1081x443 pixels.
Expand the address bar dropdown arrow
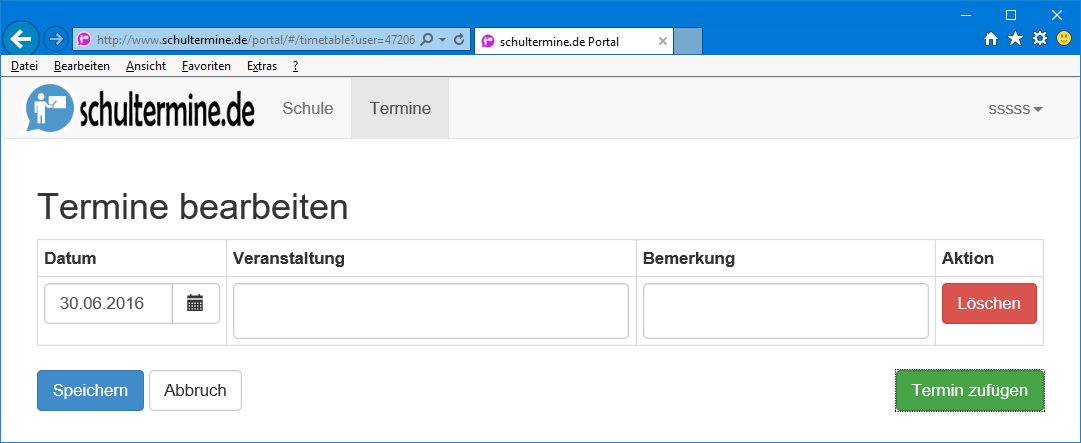[x=443, y=40]
